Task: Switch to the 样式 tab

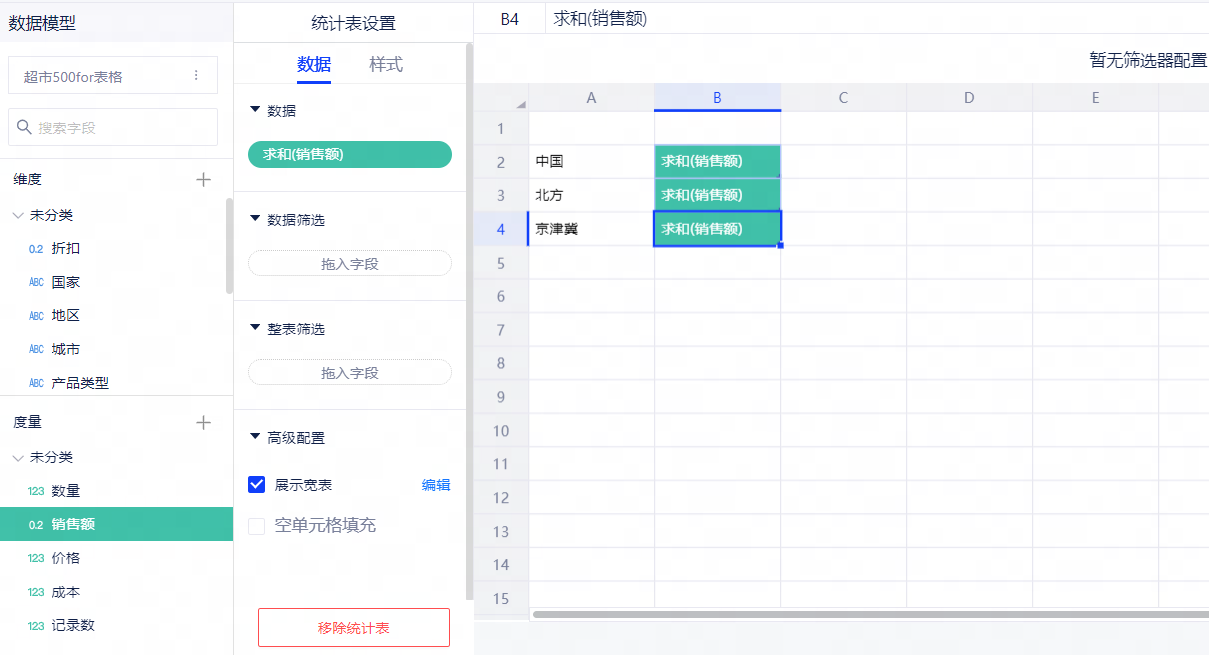Action: (x=386, y=64)
